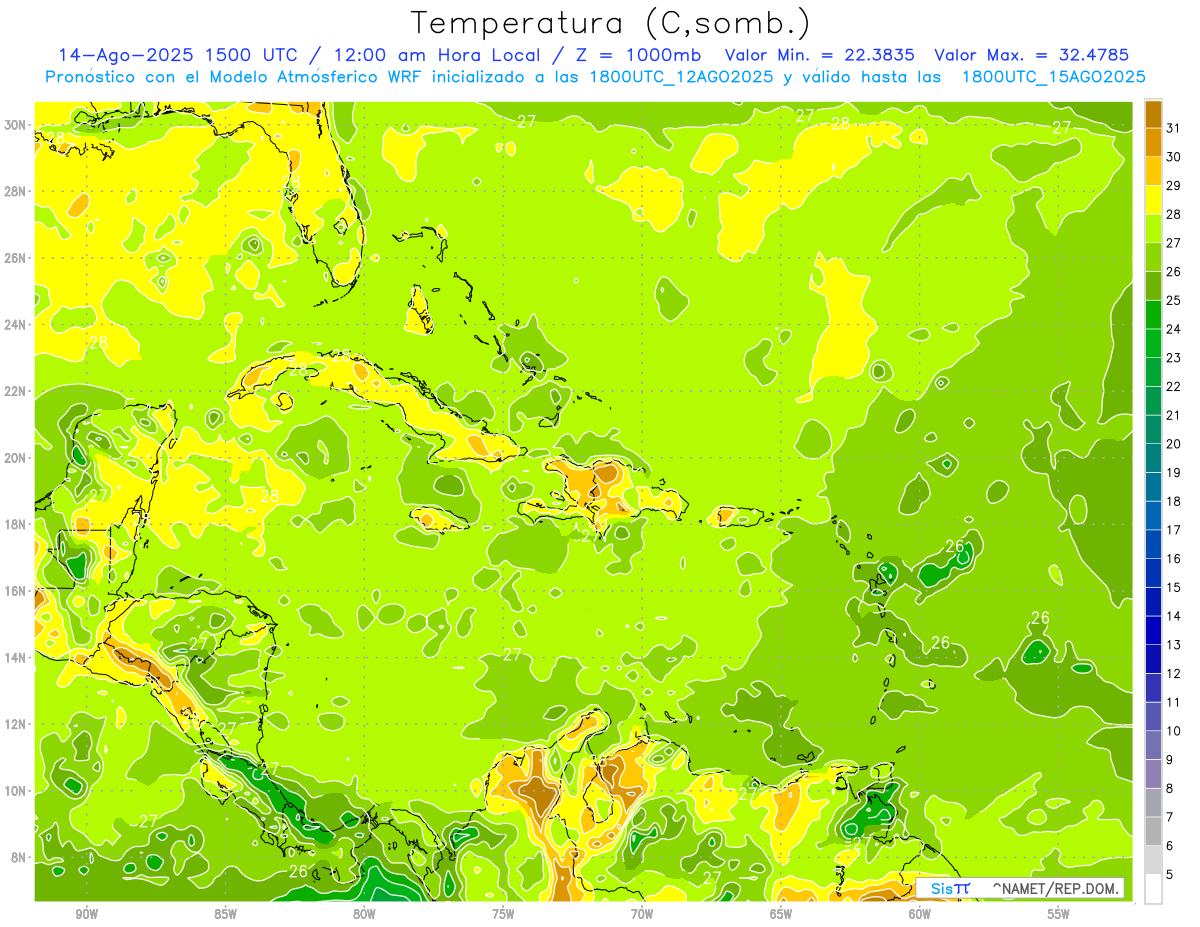1200x927 pixels.
Task: Click the '1800UTC_15AGO2025' valid-until time
Action: [1053, 77]
